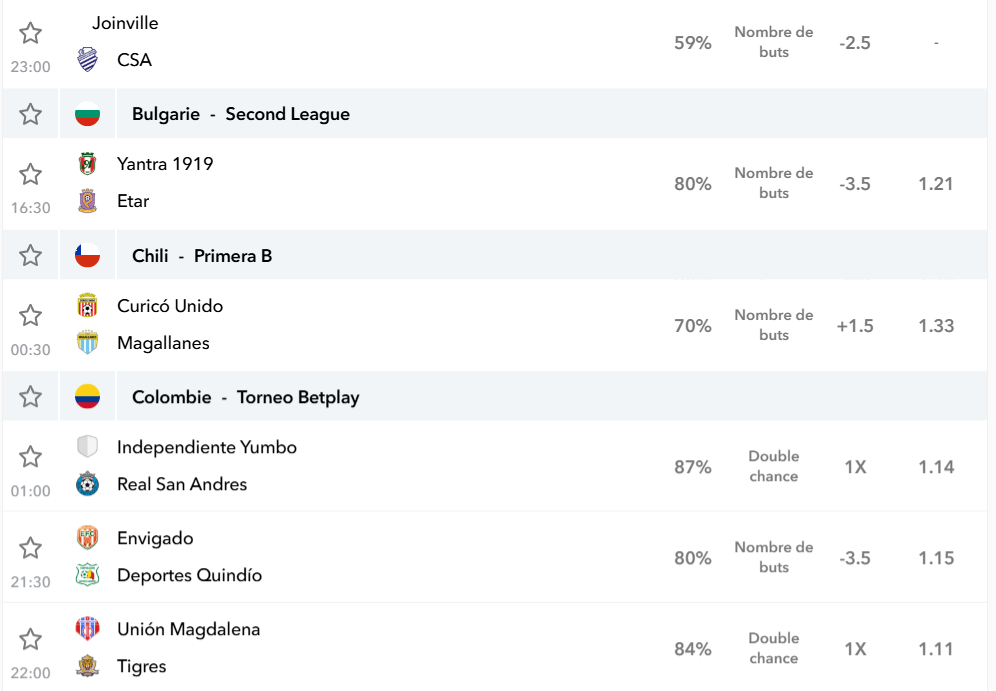Click the Yantra 1919 club crest
The height and width of the screenshot is (691, 996).
88,164
